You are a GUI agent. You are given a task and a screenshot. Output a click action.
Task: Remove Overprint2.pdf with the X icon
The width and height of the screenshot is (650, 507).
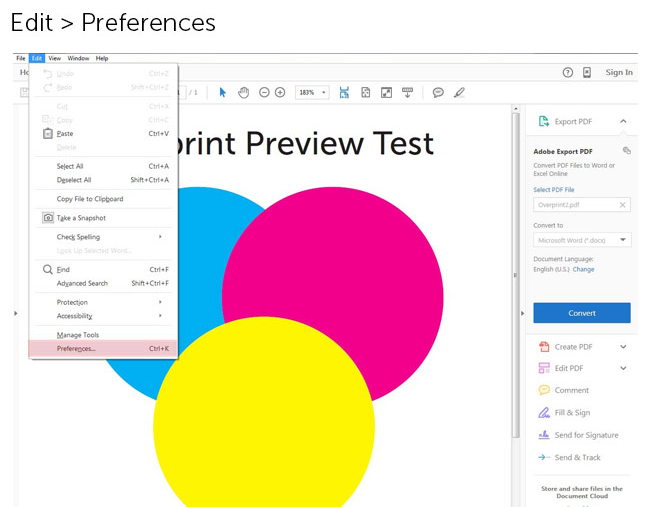coord(622,205)
